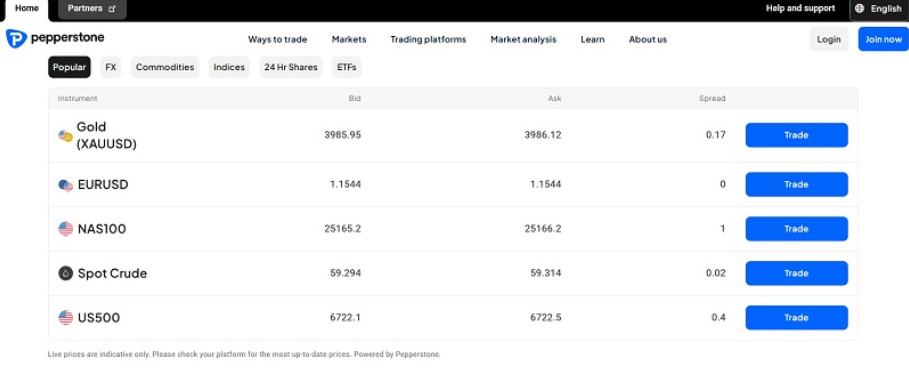Open the Partners tab

pos(92,9)
